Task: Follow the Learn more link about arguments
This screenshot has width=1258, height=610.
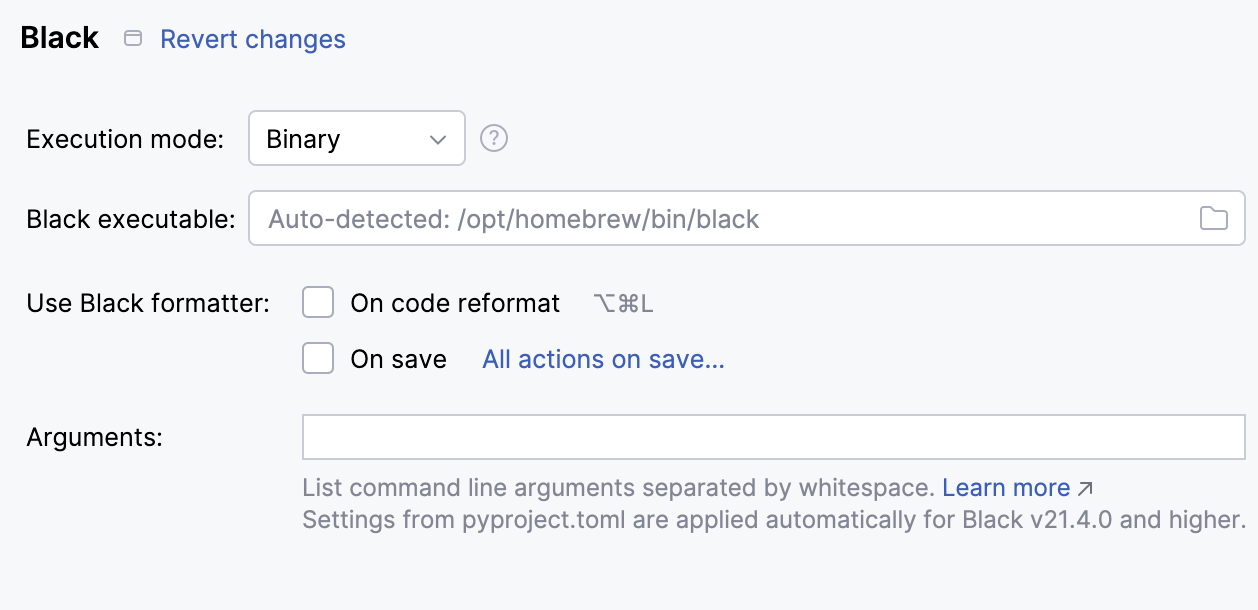Action: [1007, 487]
